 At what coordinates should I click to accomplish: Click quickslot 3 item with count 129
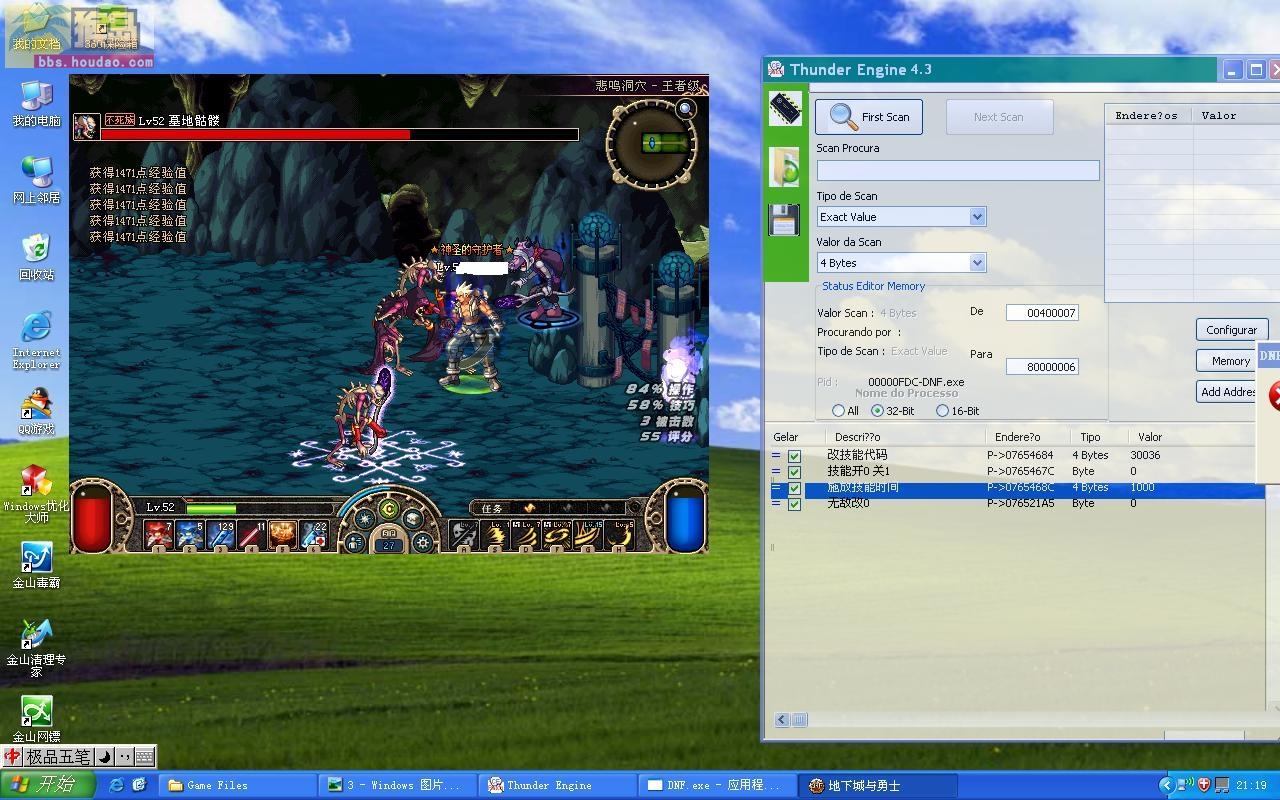point(220,535)
